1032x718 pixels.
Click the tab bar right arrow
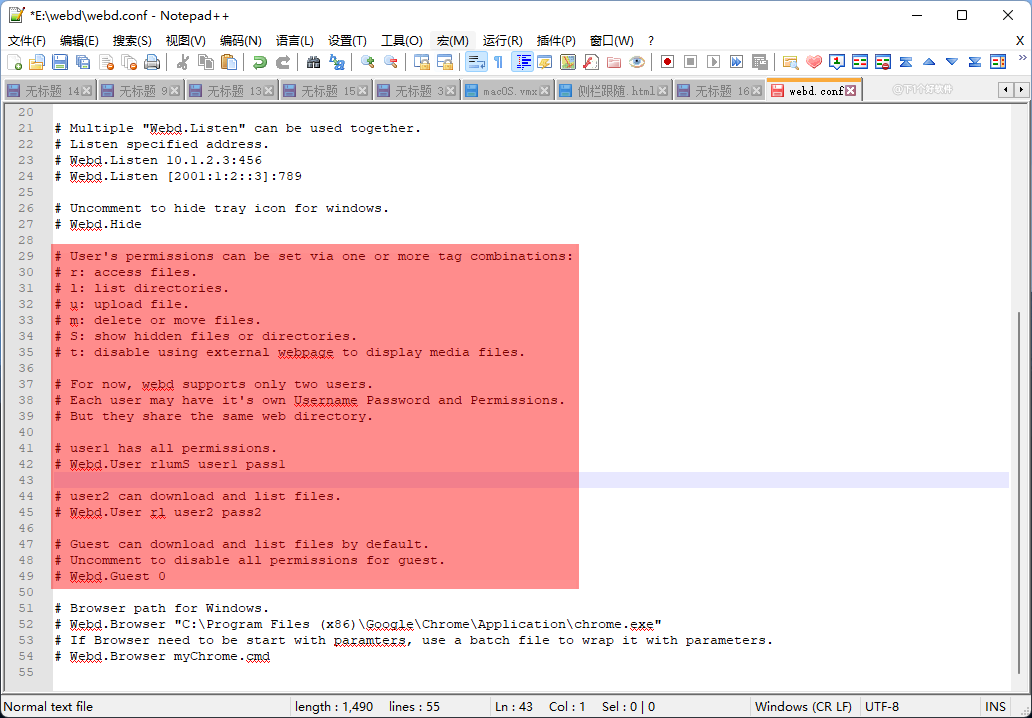(x=1021, y=90)
